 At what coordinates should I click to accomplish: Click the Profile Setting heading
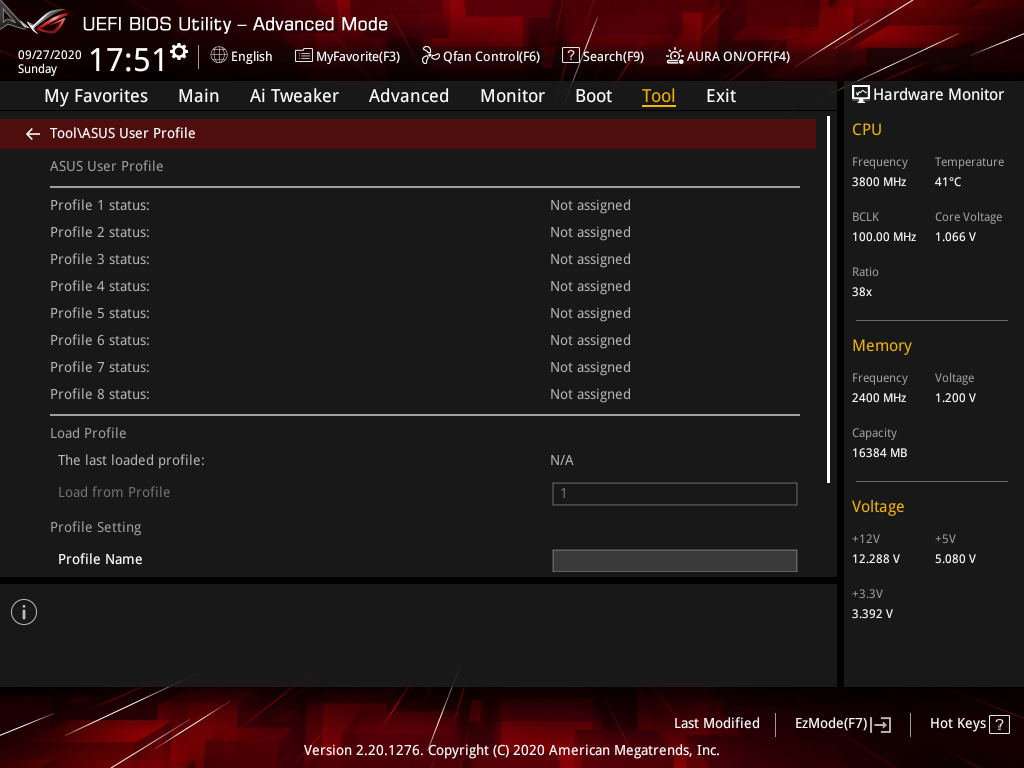click(x=96, y=527)
